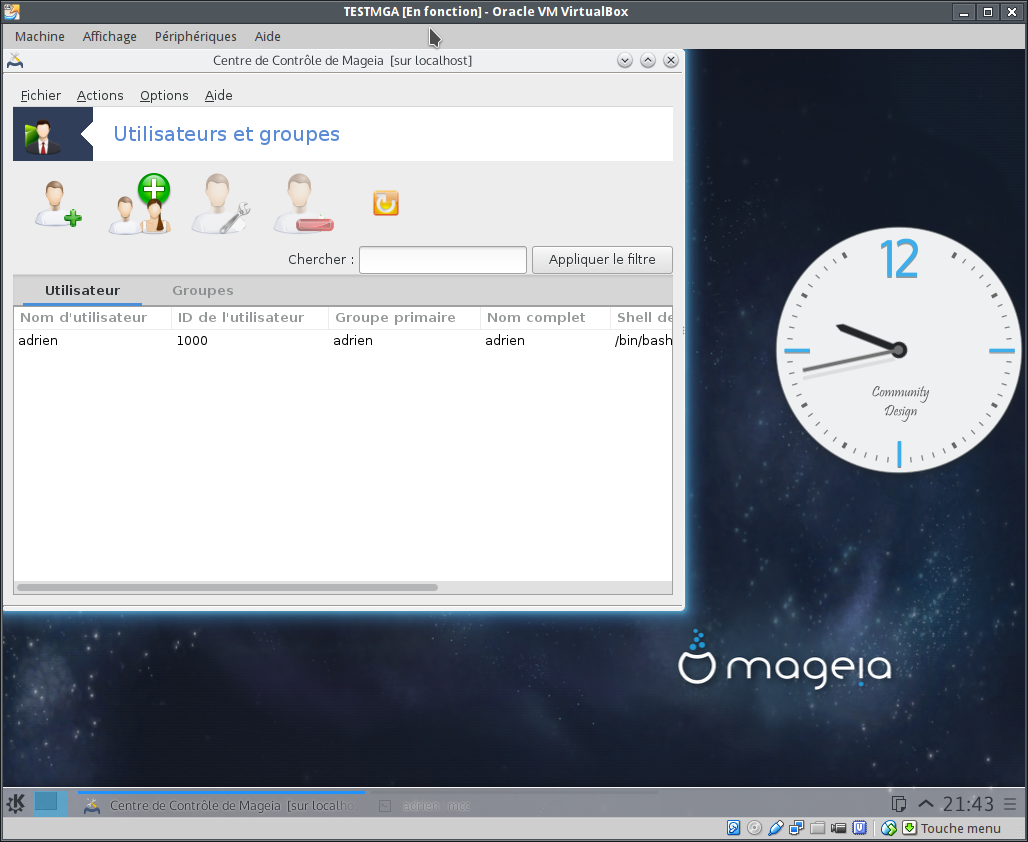
Task: Open the VirtualBox Périphériques menu
Action: 195,37
